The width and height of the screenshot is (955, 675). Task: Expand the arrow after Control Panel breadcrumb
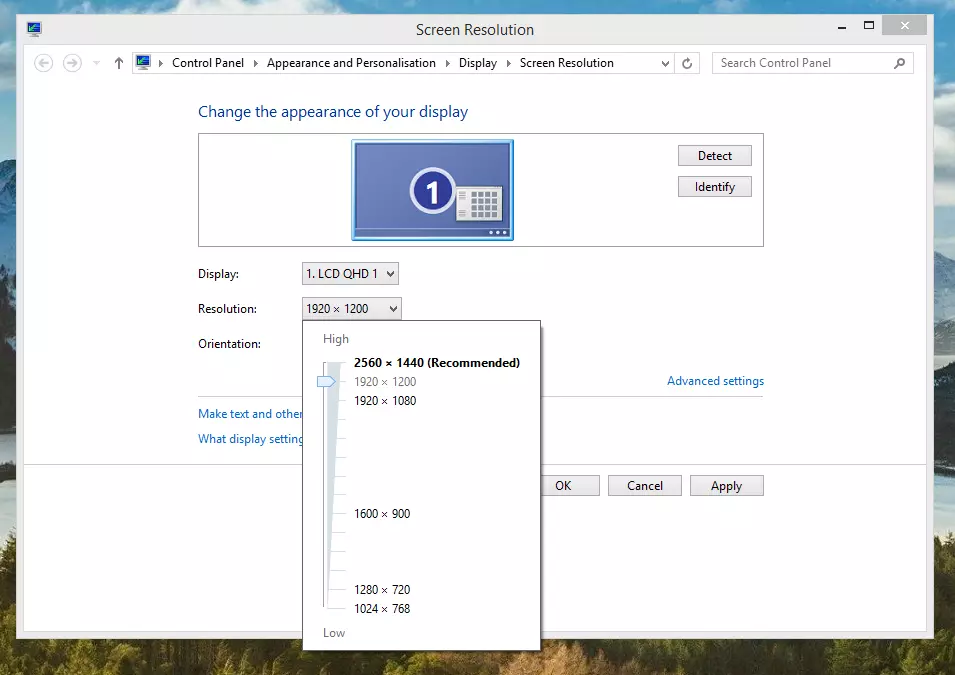coord(255,63)
